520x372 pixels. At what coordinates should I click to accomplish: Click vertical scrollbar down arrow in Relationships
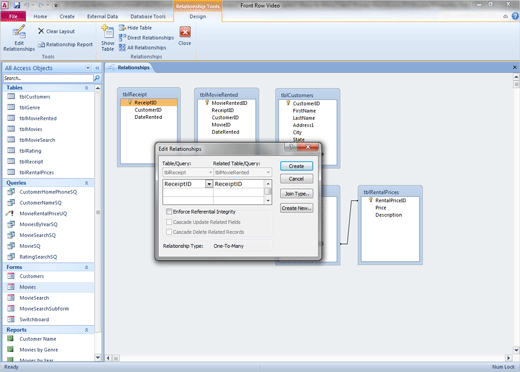pos(516,350)
